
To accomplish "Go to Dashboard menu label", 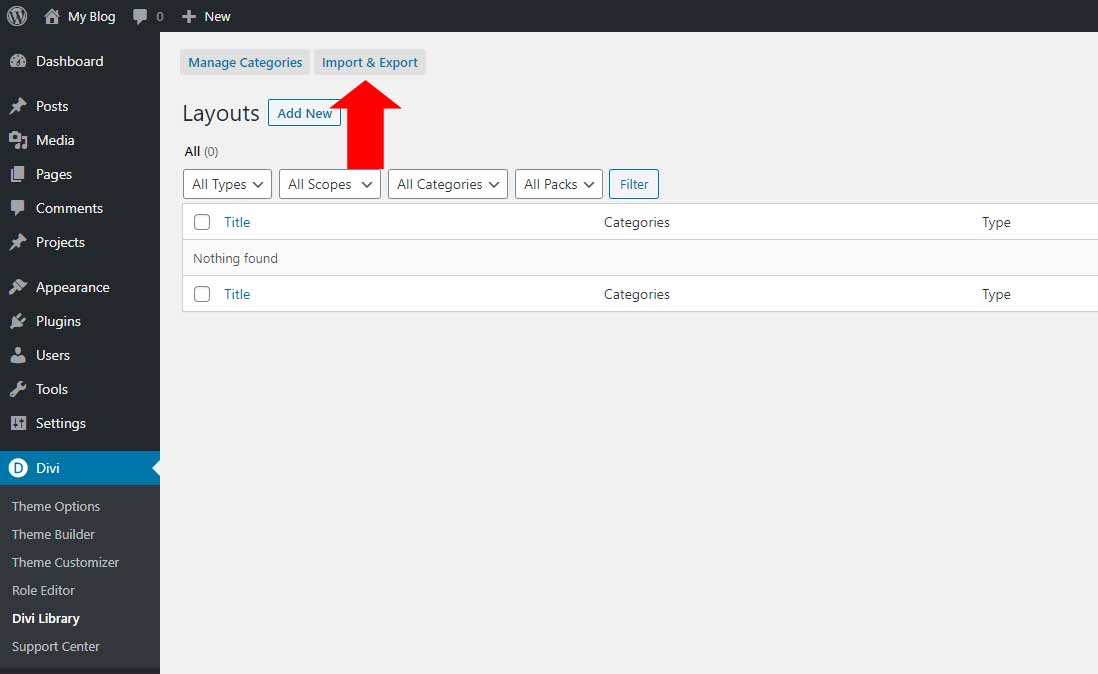I will point(69,62).
